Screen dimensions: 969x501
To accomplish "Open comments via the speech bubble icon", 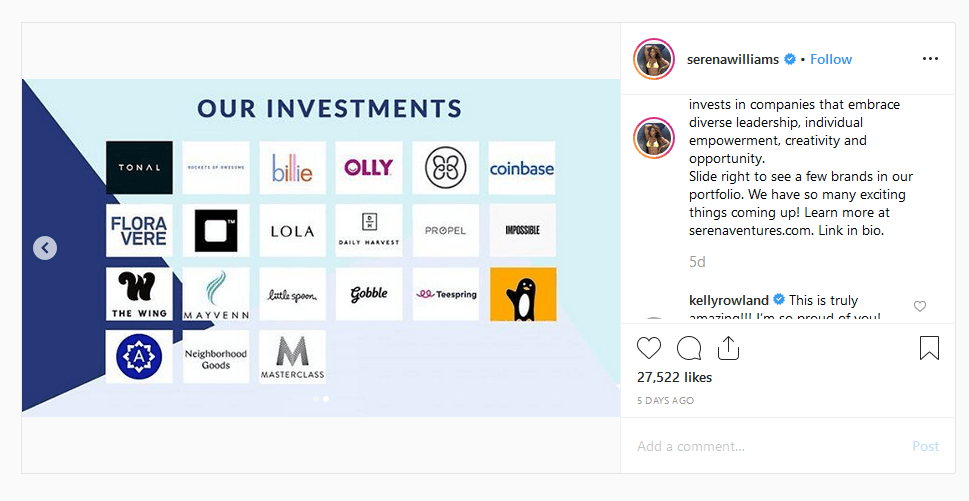I will 689,348.
